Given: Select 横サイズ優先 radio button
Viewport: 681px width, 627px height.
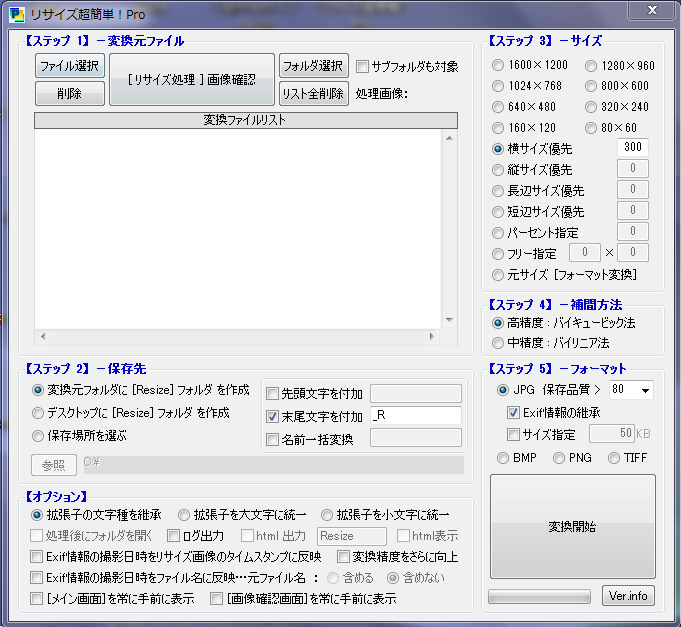Looking at the screenshot, I should 498,149.
